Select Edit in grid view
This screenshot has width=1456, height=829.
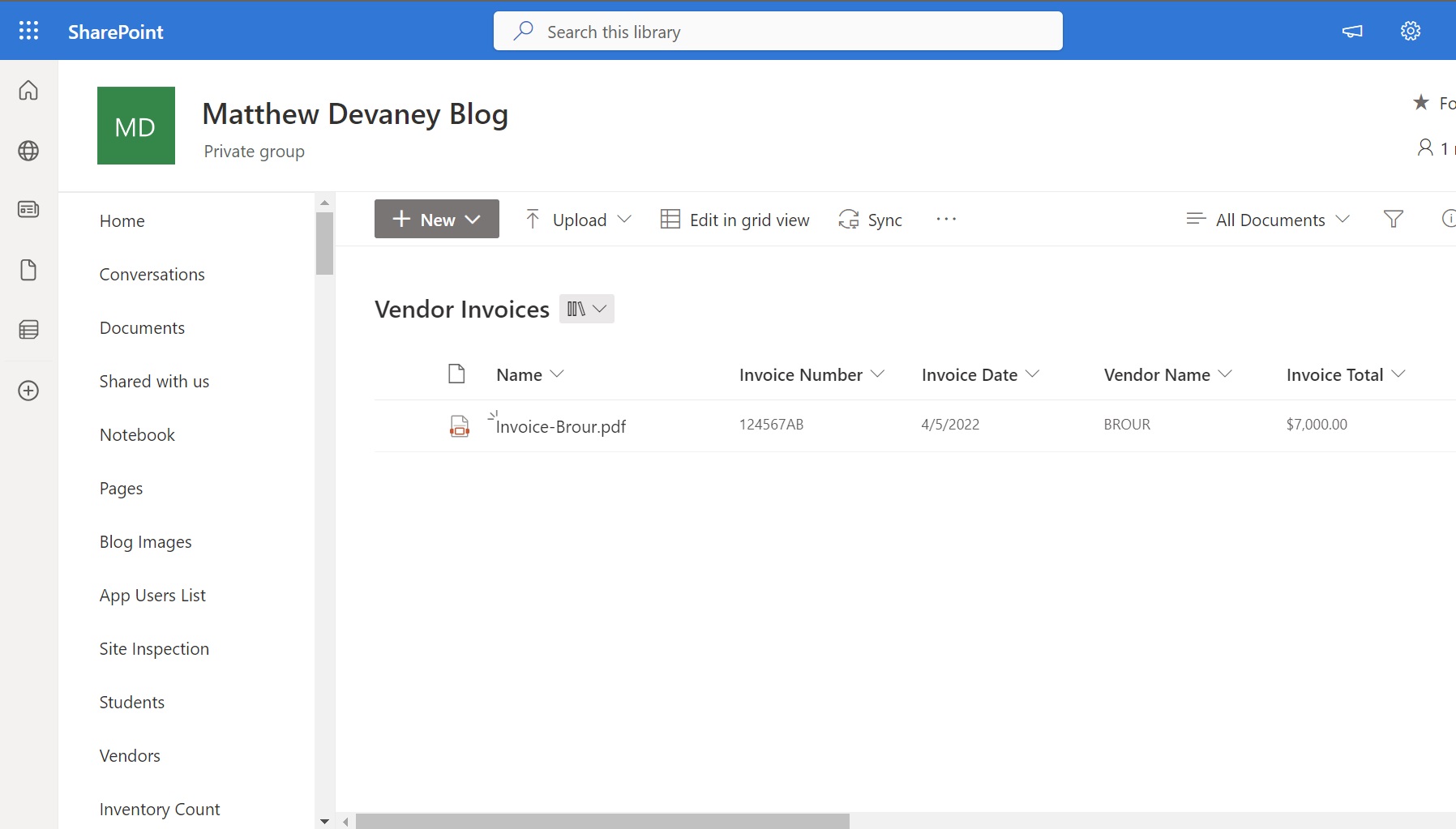tap(734, 219)
